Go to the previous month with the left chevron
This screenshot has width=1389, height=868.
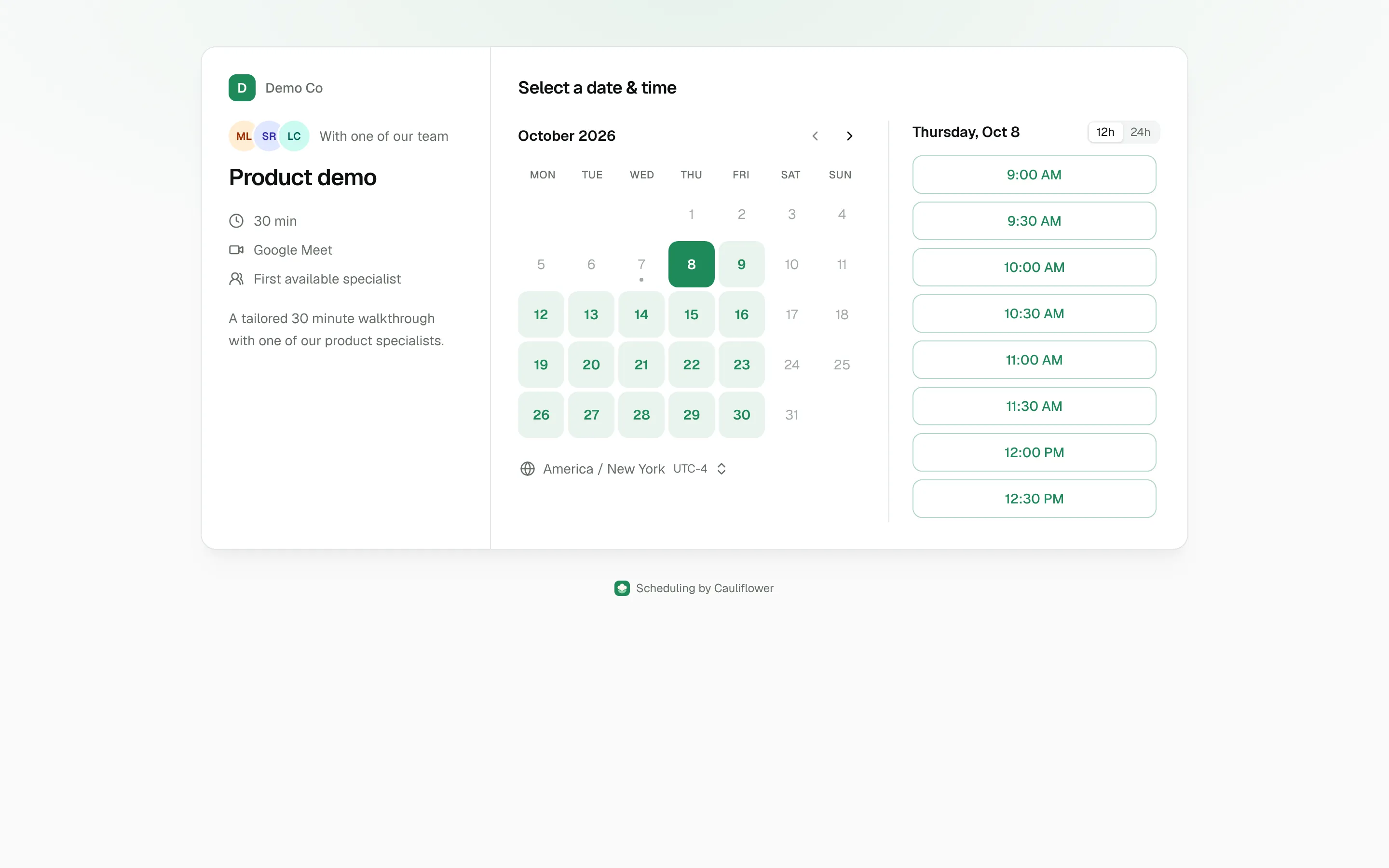point(815,136)
